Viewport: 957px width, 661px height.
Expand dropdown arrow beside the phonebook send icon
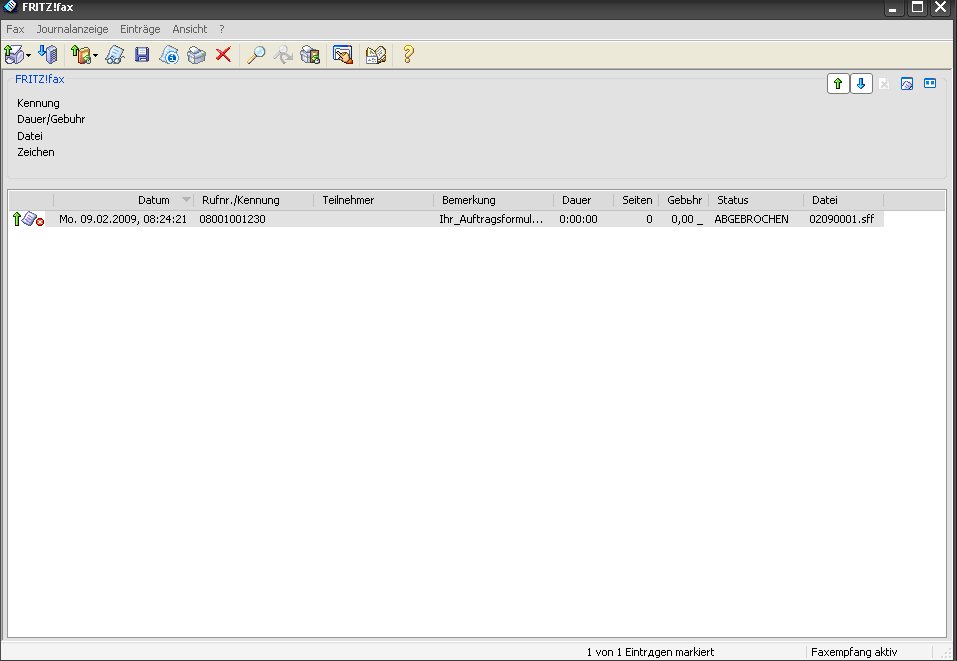pyautogui.click(x=95, y=56)
